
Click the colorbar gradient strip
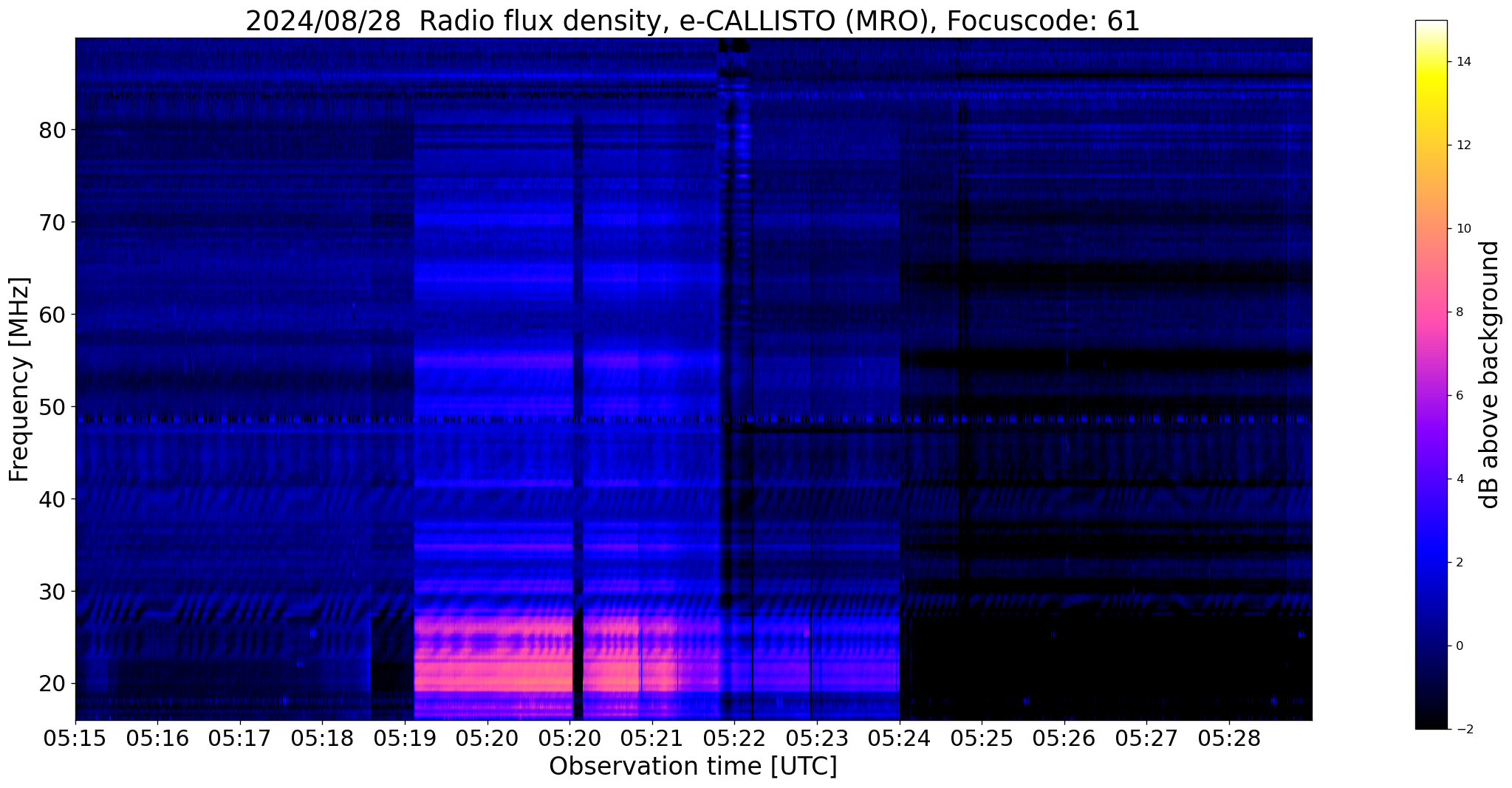(x=1431, y=374)
